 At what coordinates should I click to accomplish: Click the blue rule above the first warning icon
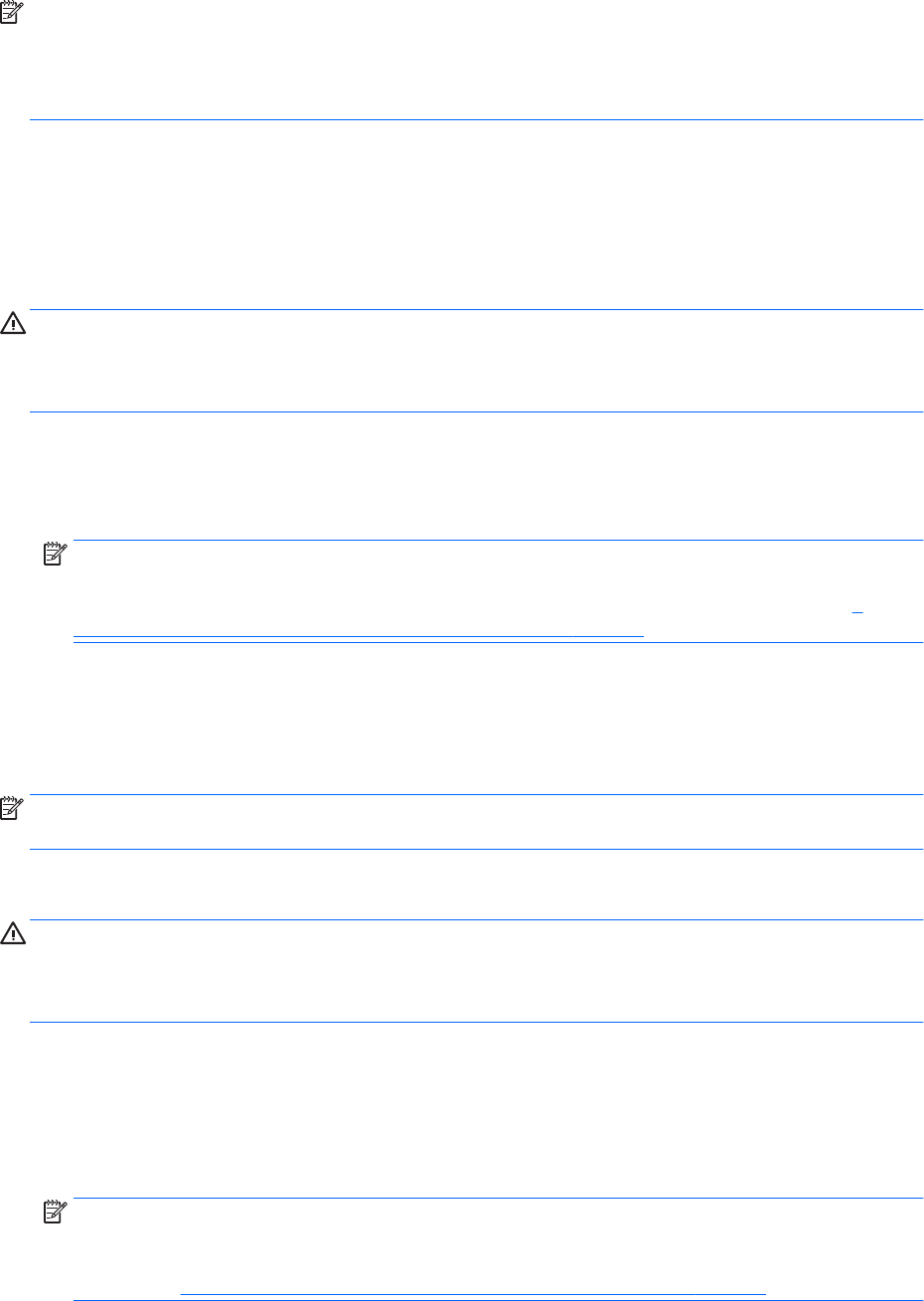[x=477, y=310]
